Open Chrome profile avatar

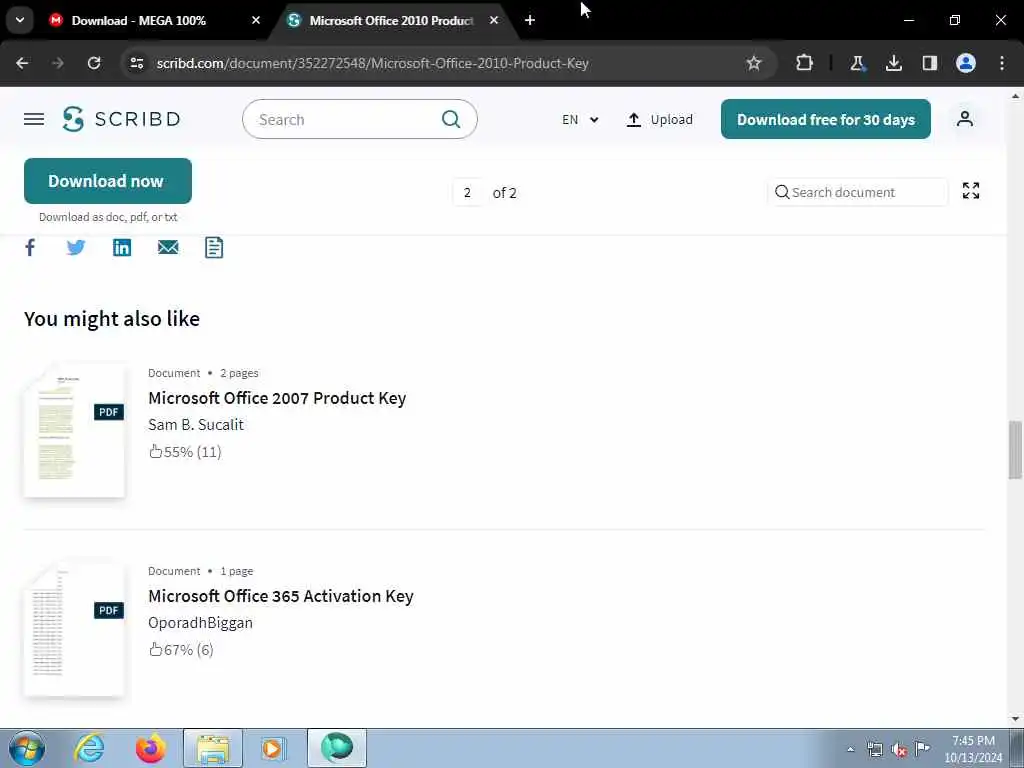(x=966, y=63)
